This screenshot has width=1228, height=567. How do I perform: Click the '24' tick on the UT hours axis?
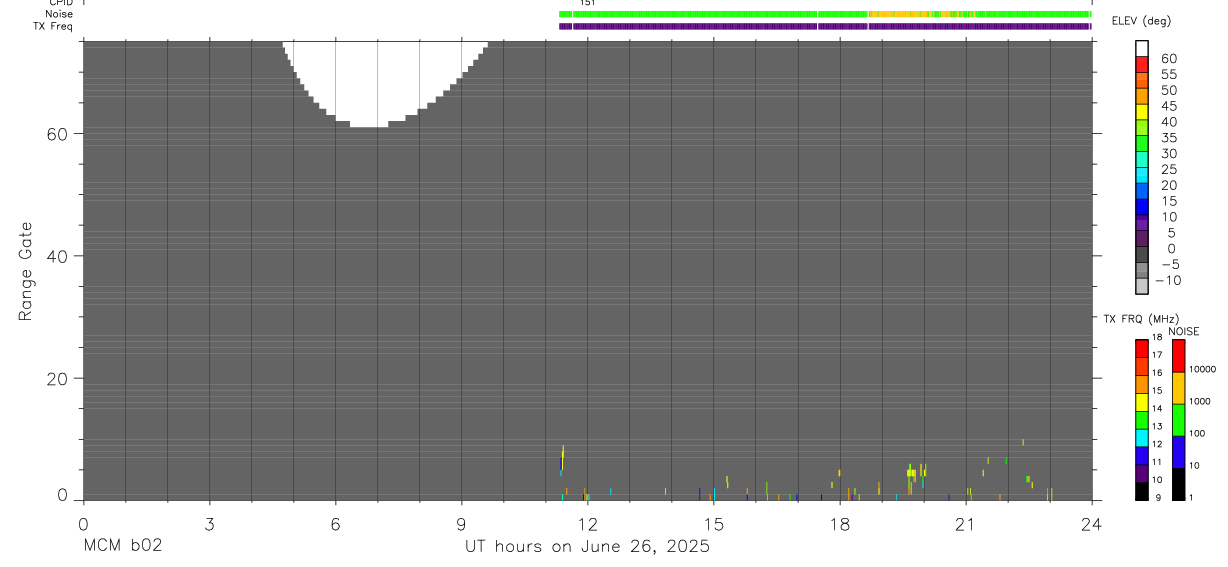pyautogui.click(x=1091, y=522)
